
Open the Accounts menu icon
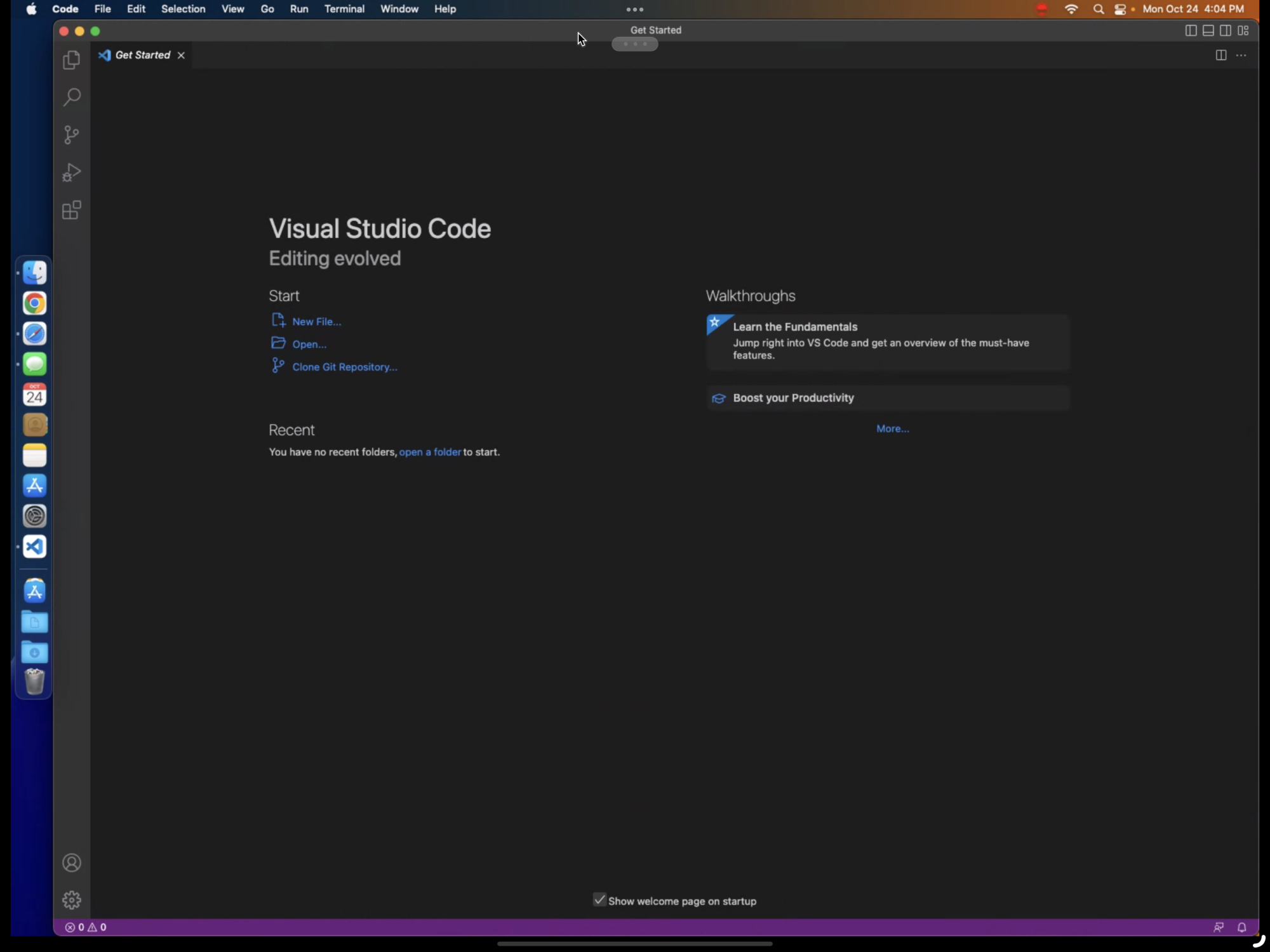(x=72, y=863)
